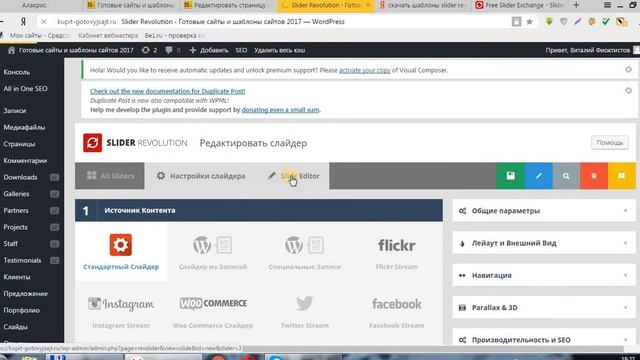Choose the Специальные Записи source
The image size is (640, 360).
304,252
